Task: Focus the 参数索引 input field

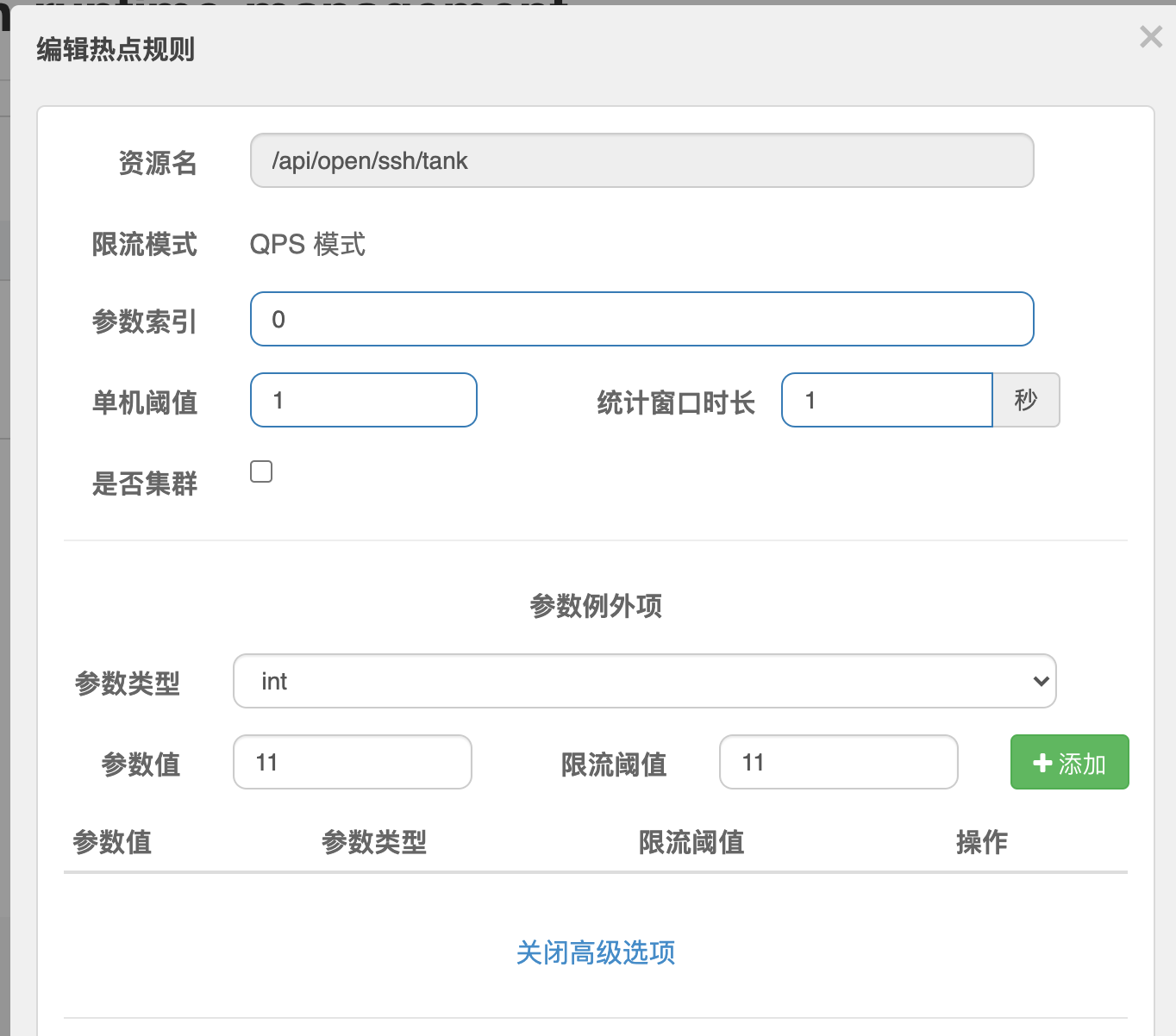Action: pyautogui.click(x=641, y=319)
